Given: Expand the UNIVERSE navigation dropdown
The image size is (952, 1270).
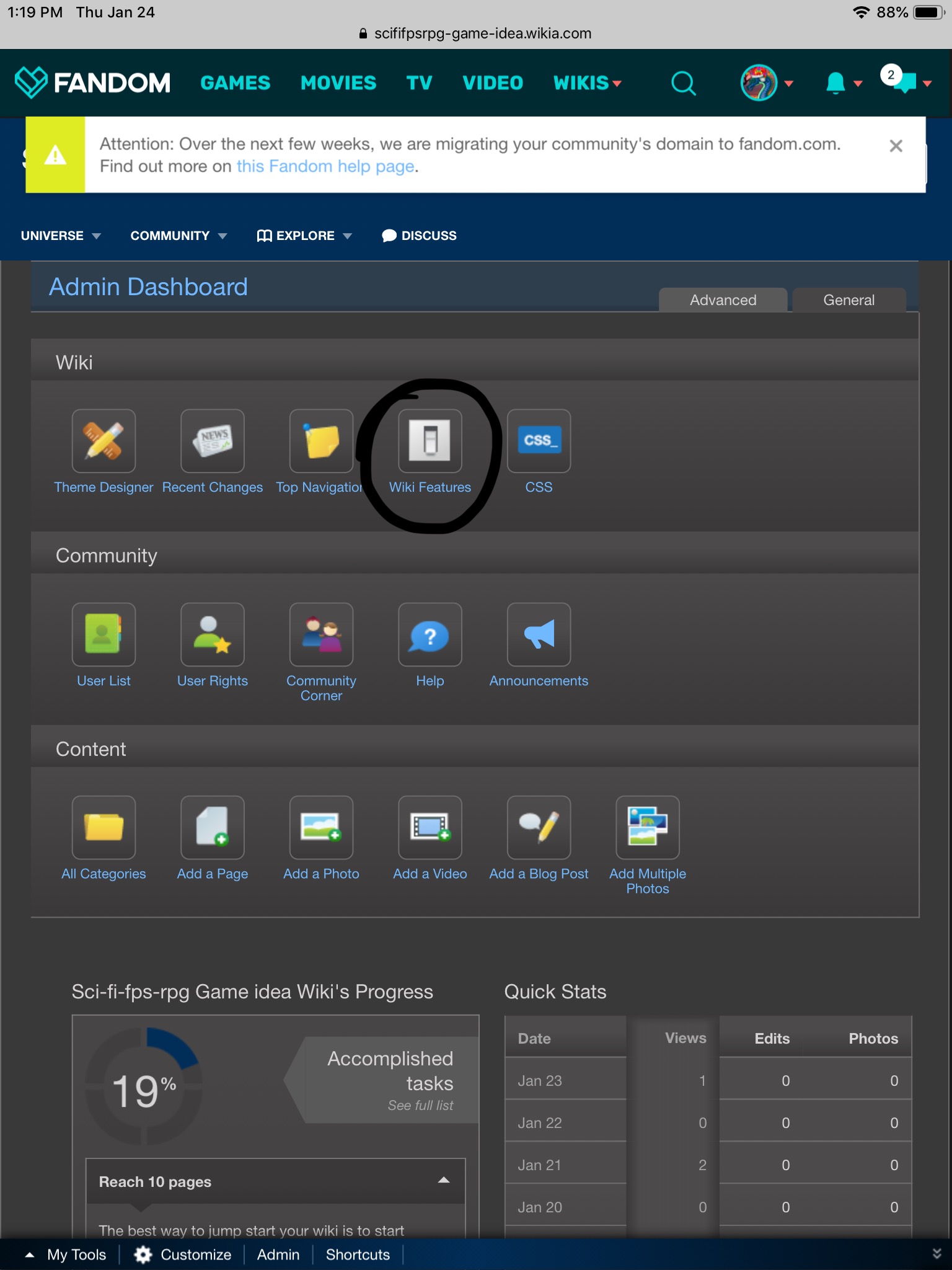Looking at the screenshot, I should click(x=61, y=236).
